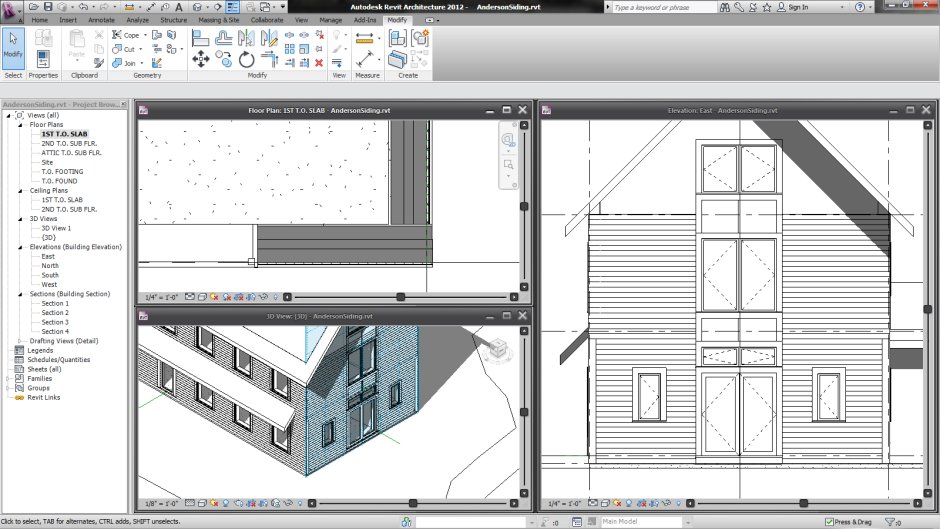Click the Filter icon in the status bar
Viewport: 940px width, 529px height.
[x=890, y=522]
